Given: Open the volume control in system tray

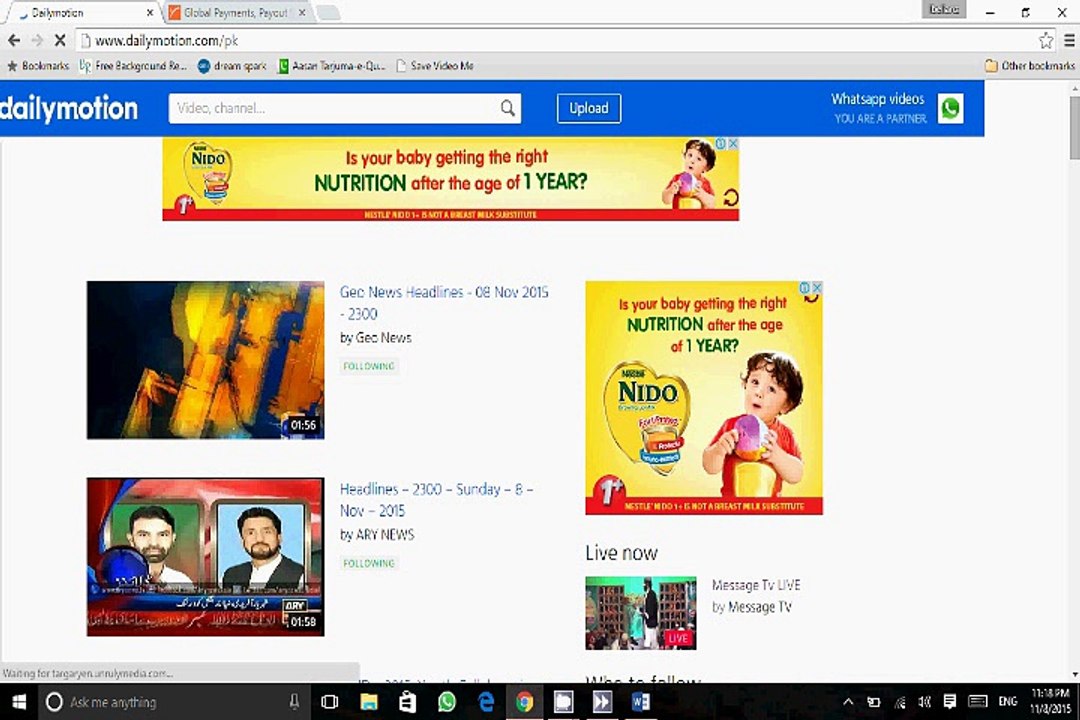Looking at the screenshot, I should [924, 702].
